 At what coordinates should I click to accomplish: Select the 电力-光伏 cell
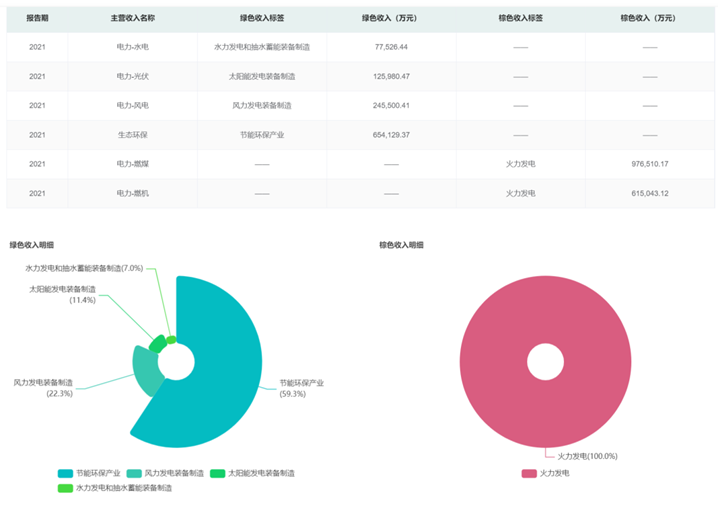[x=132, y=76]
